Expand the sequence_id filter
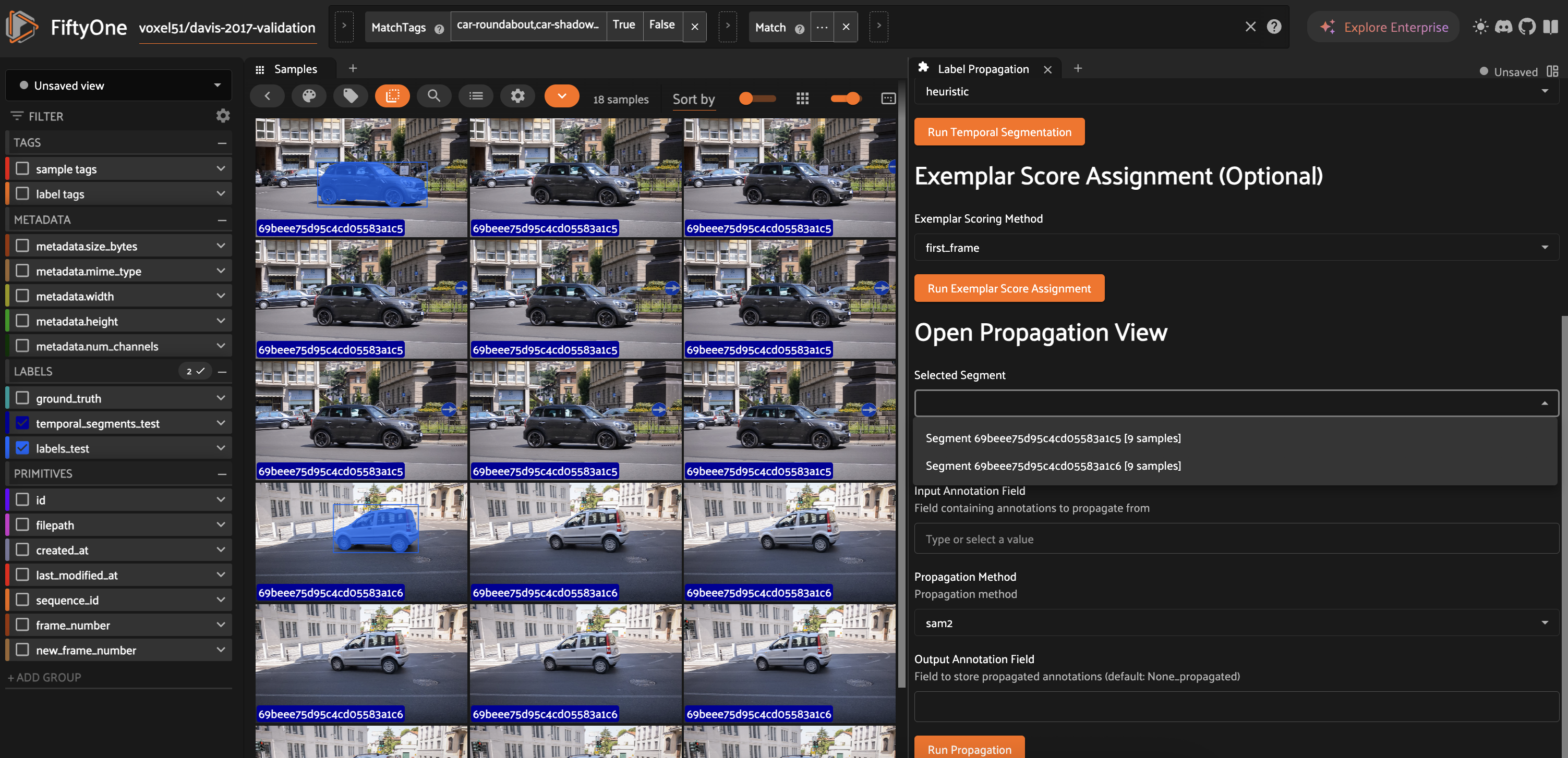The height and width of the screenshot is (758, 1568). [221, 599]
